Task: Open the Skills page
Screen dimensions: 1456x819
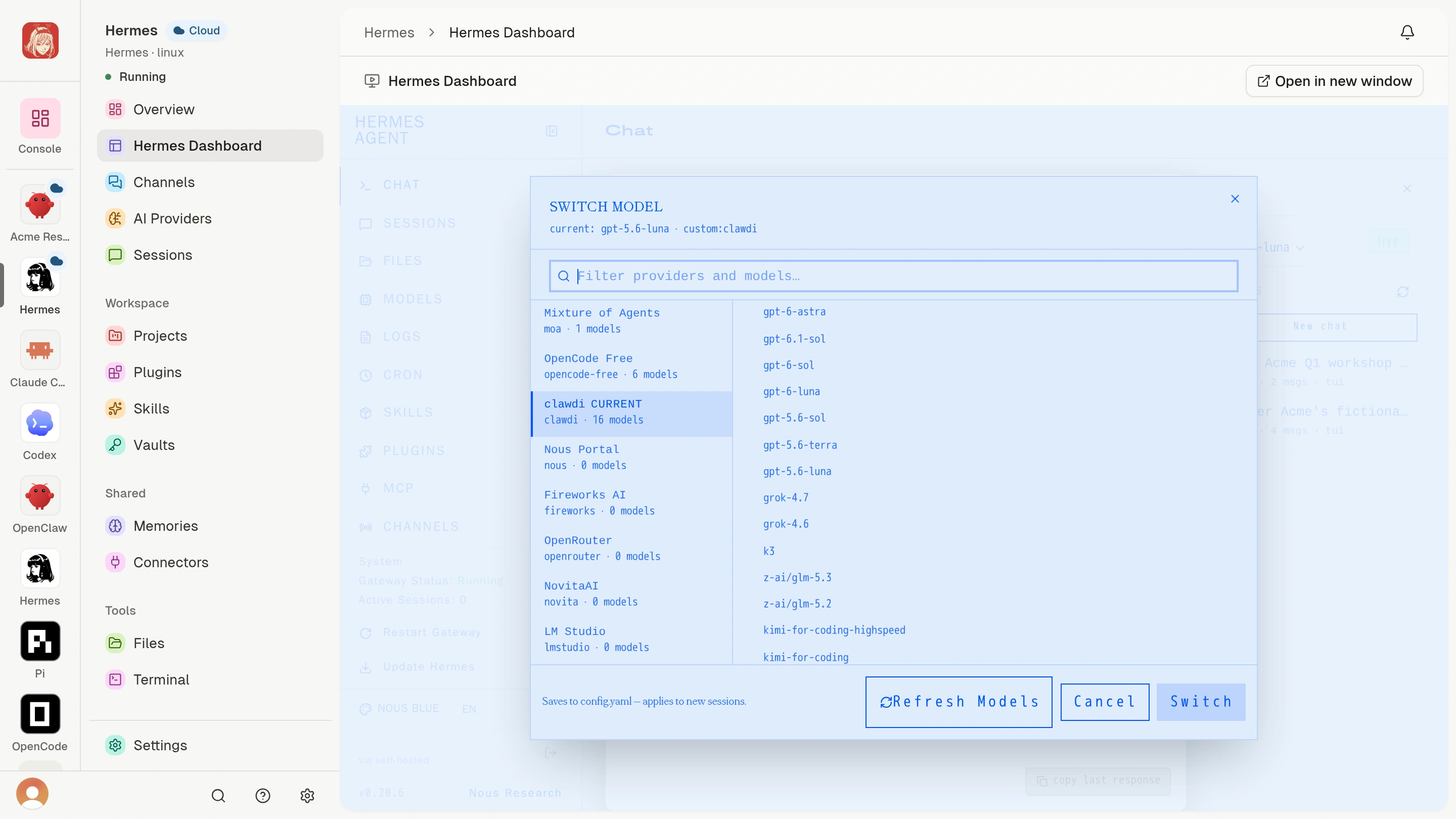Action: point(210,408)
